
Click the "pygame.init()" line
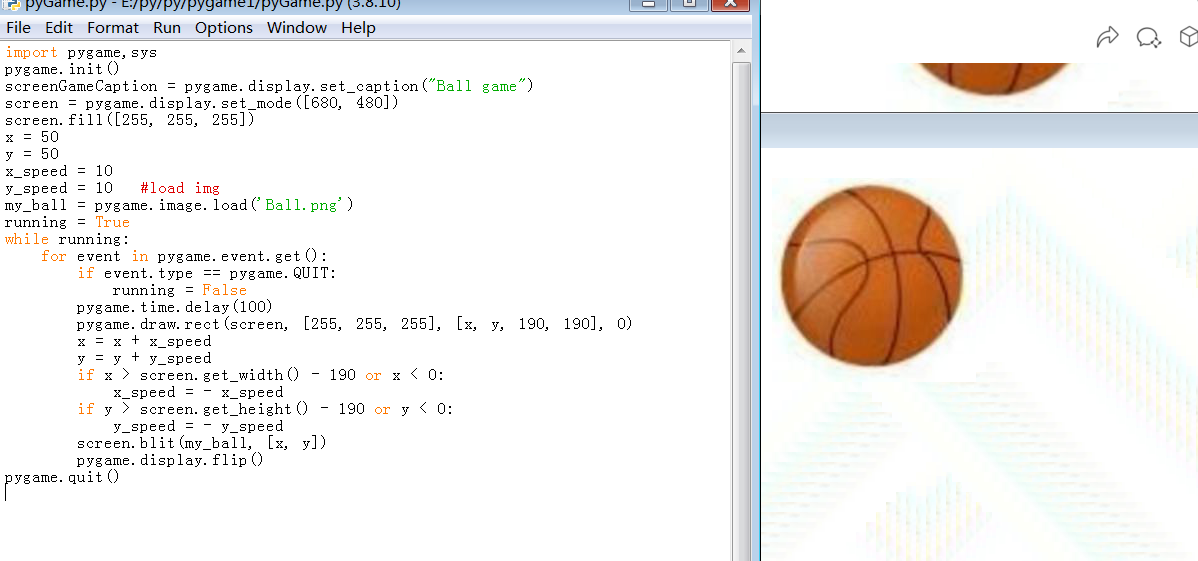(62, 70)
